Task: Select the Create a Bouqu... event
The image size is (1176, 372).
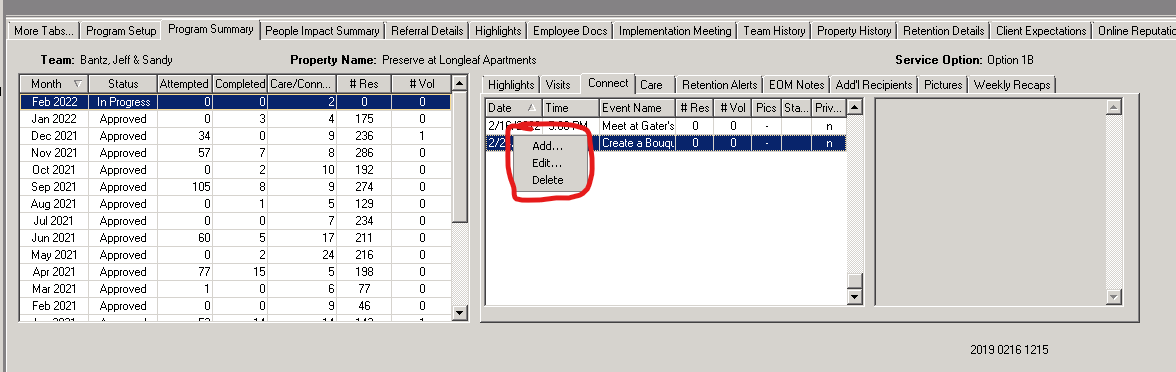Action: pyautogui.click(x=666, y=142)
